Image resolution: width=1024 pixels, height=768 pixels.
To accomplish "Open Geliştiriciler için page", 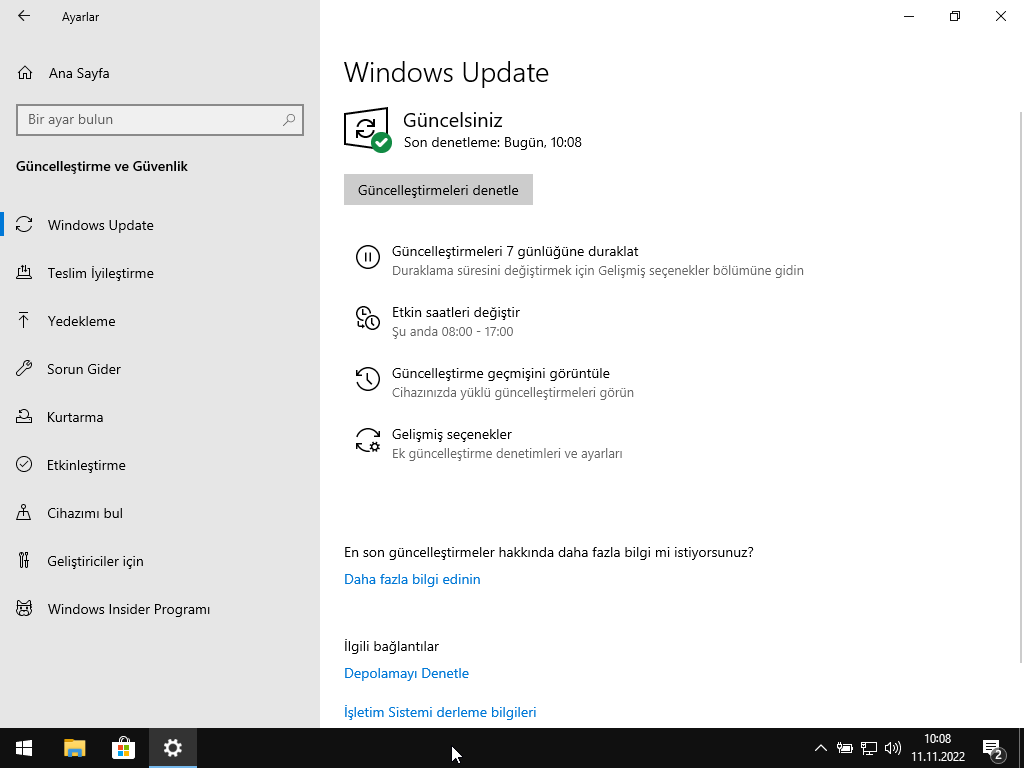I will (160, 561).
